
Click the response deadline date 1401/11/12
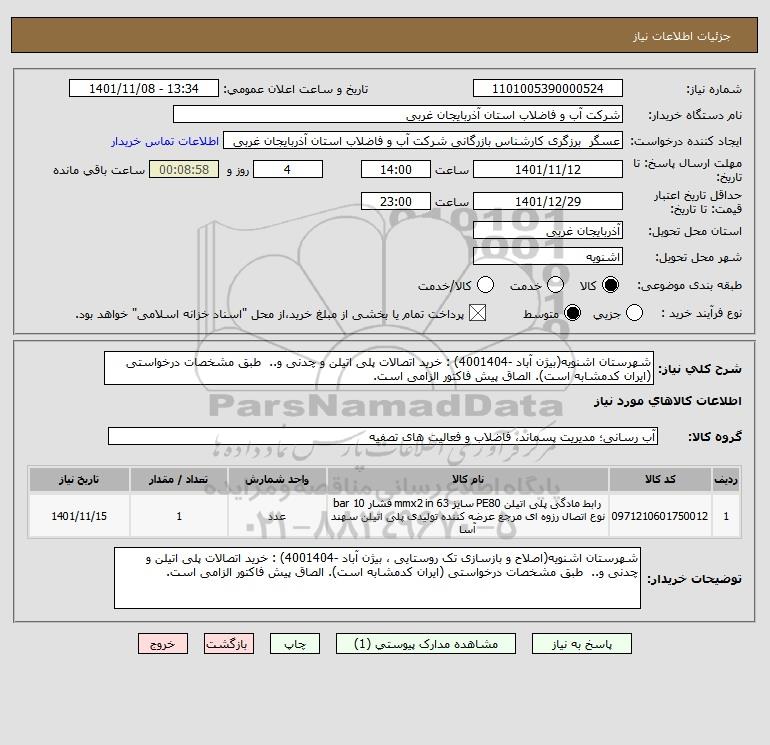coord(548,169)
